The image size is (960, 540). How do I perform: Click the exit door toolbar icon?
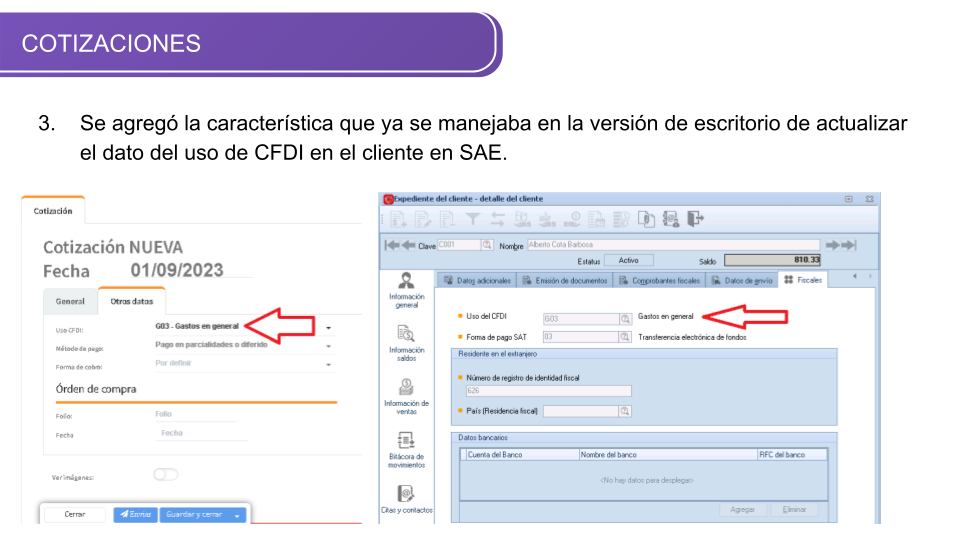696,219
